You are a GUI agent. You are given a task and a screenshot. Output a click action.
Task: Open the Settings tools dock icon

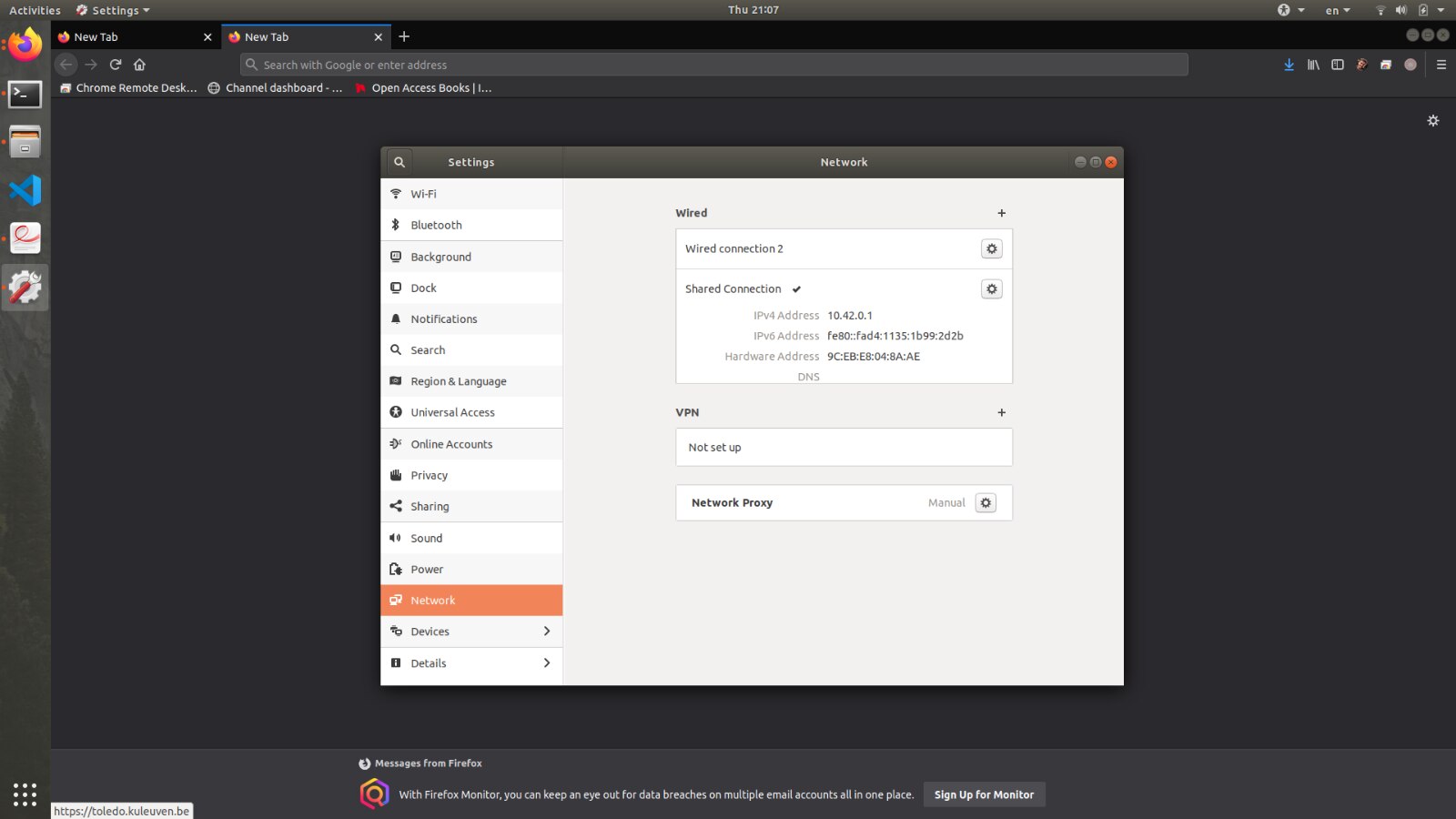pyautogui.click(x=25, y=288)
